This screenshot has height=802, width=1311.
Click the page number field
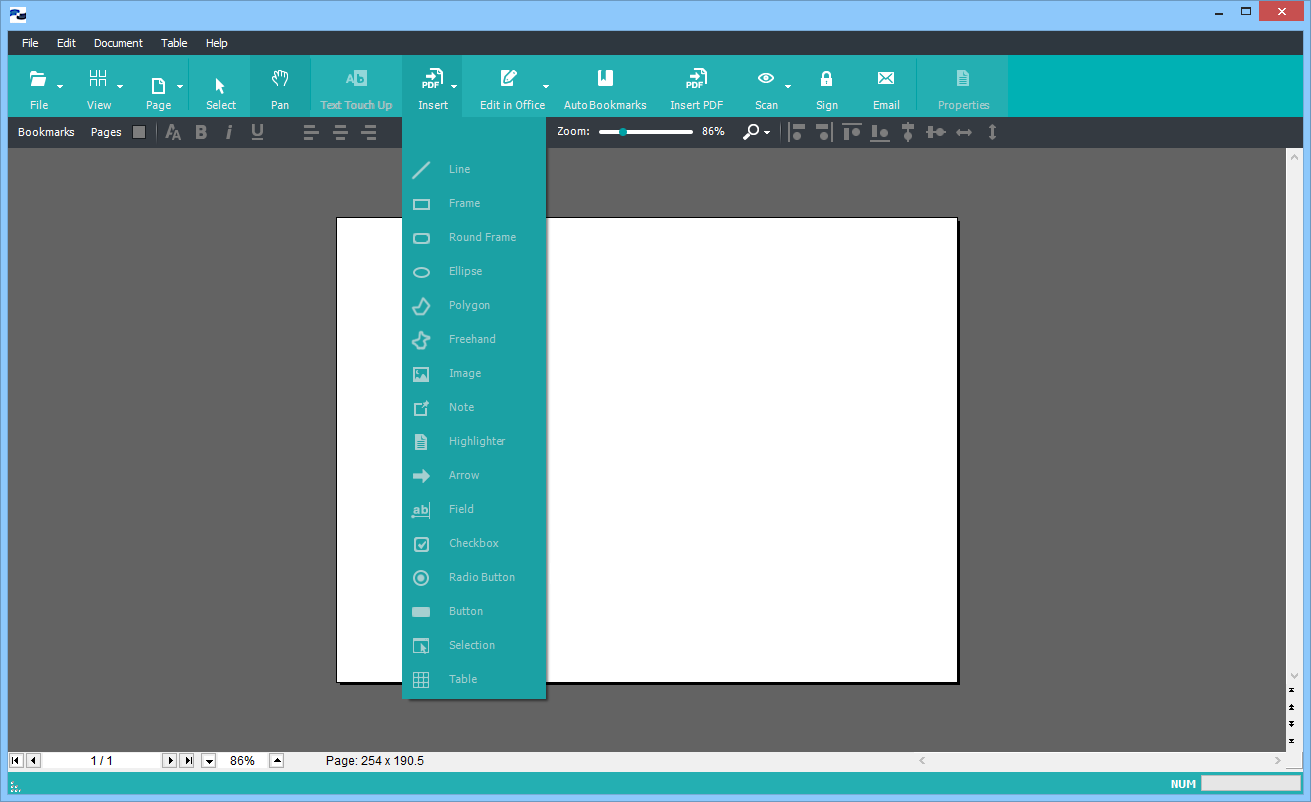click(x=101, y=761)
